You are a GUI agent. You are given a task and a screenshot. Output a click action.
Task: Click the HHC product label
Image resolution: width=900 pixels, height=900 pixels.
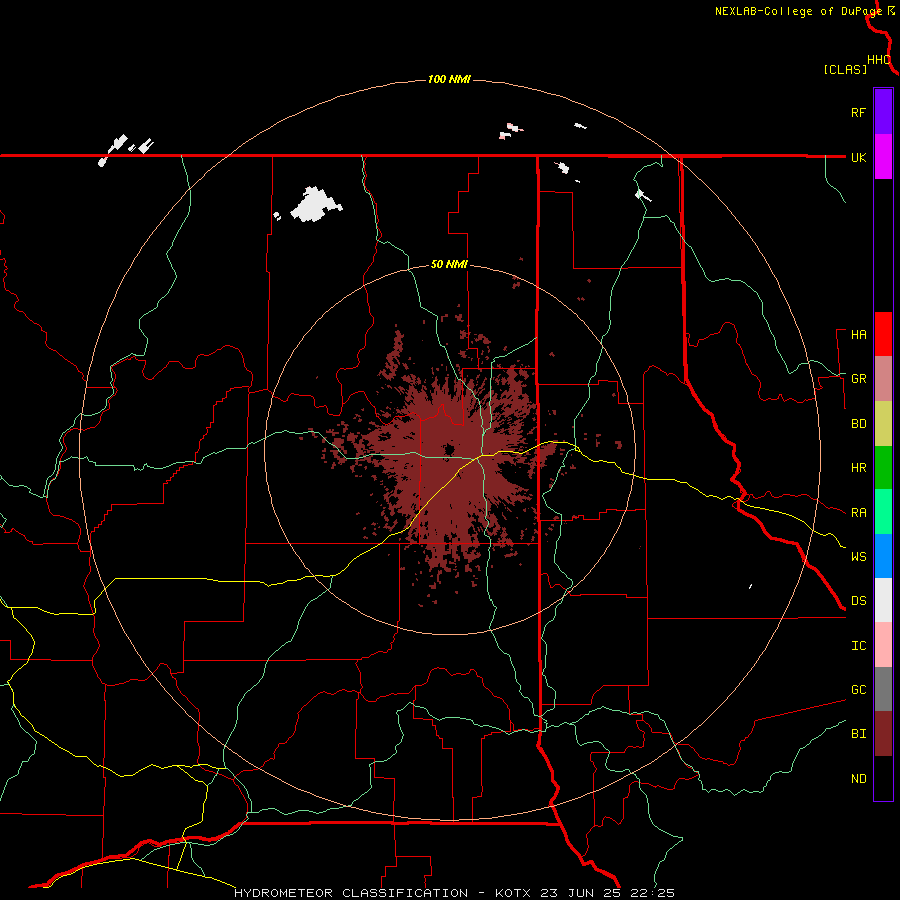[878, 60]
